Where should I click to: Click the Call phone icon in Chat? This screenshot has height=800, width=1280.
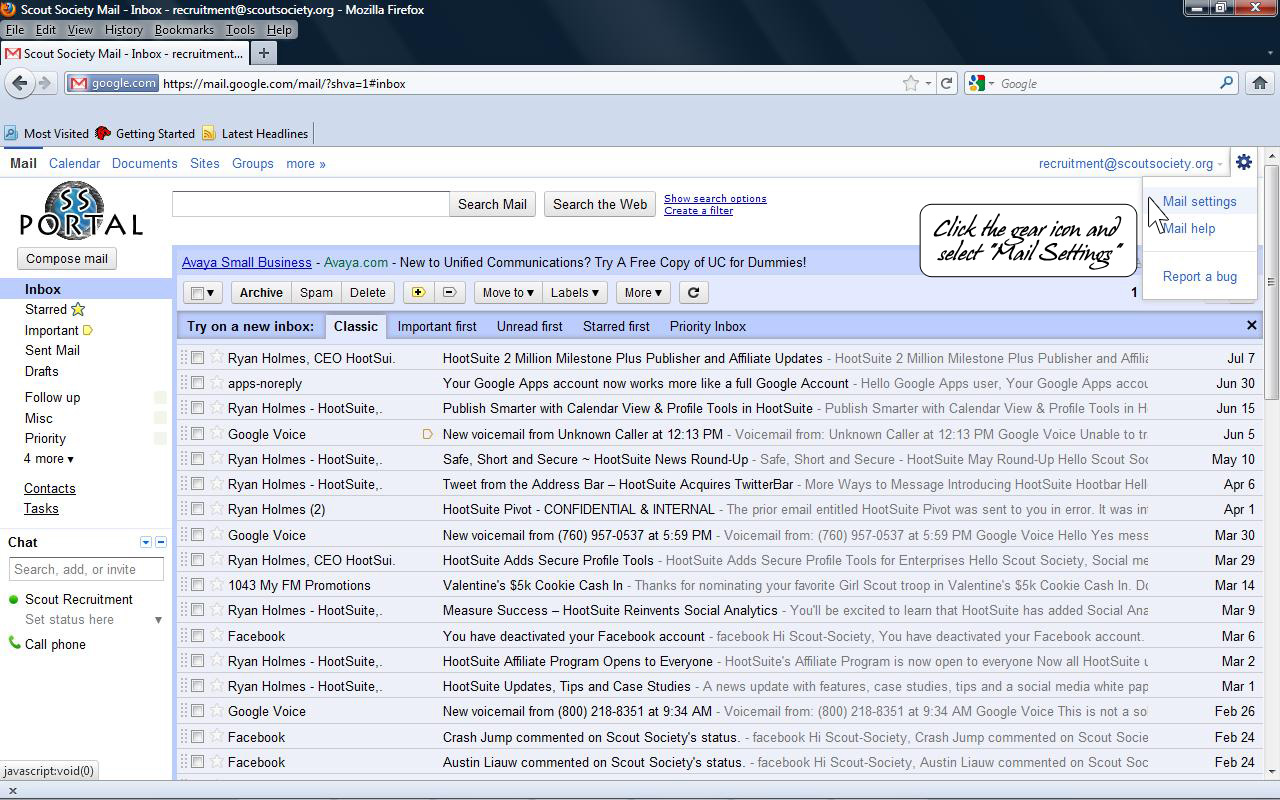(x=14, y=643)
